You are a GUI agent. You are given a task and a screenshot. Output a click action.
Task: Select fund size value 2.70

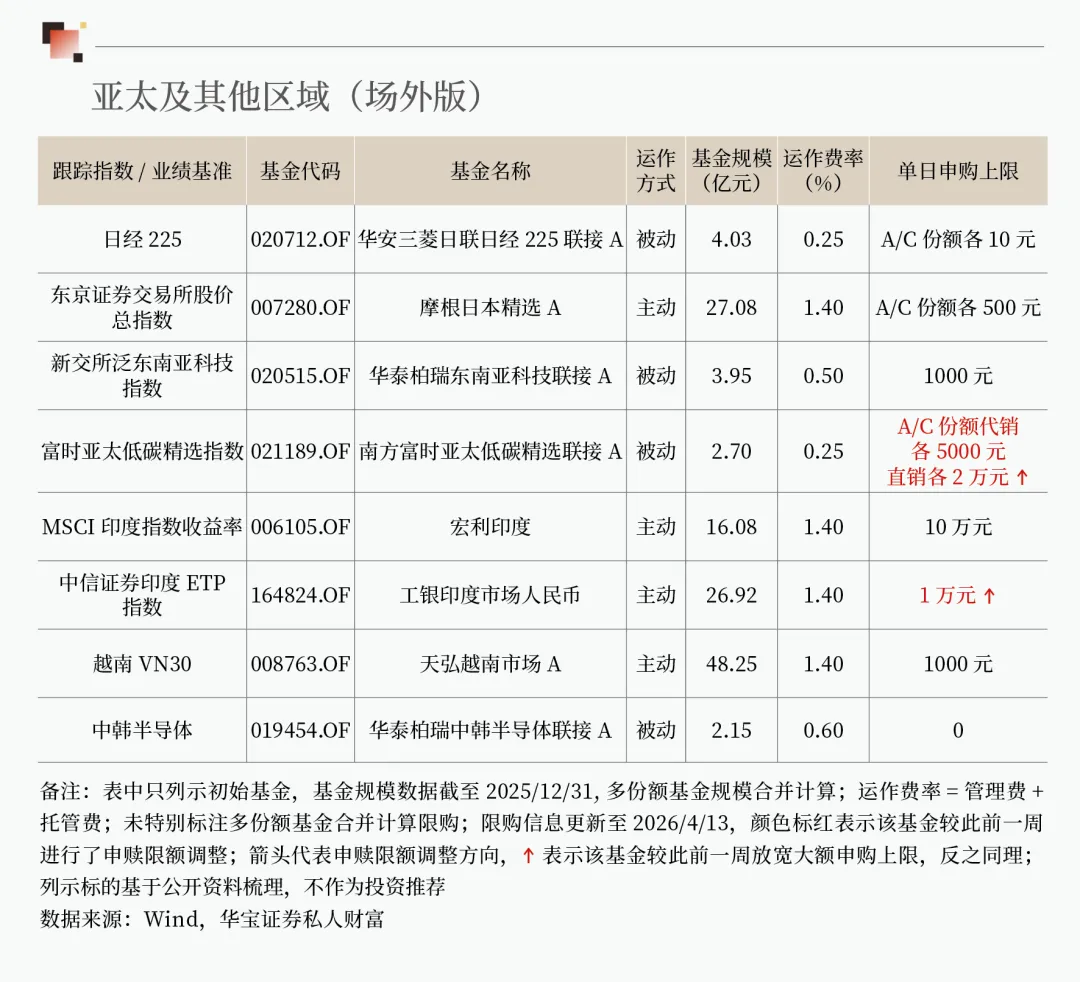point(731,451)
